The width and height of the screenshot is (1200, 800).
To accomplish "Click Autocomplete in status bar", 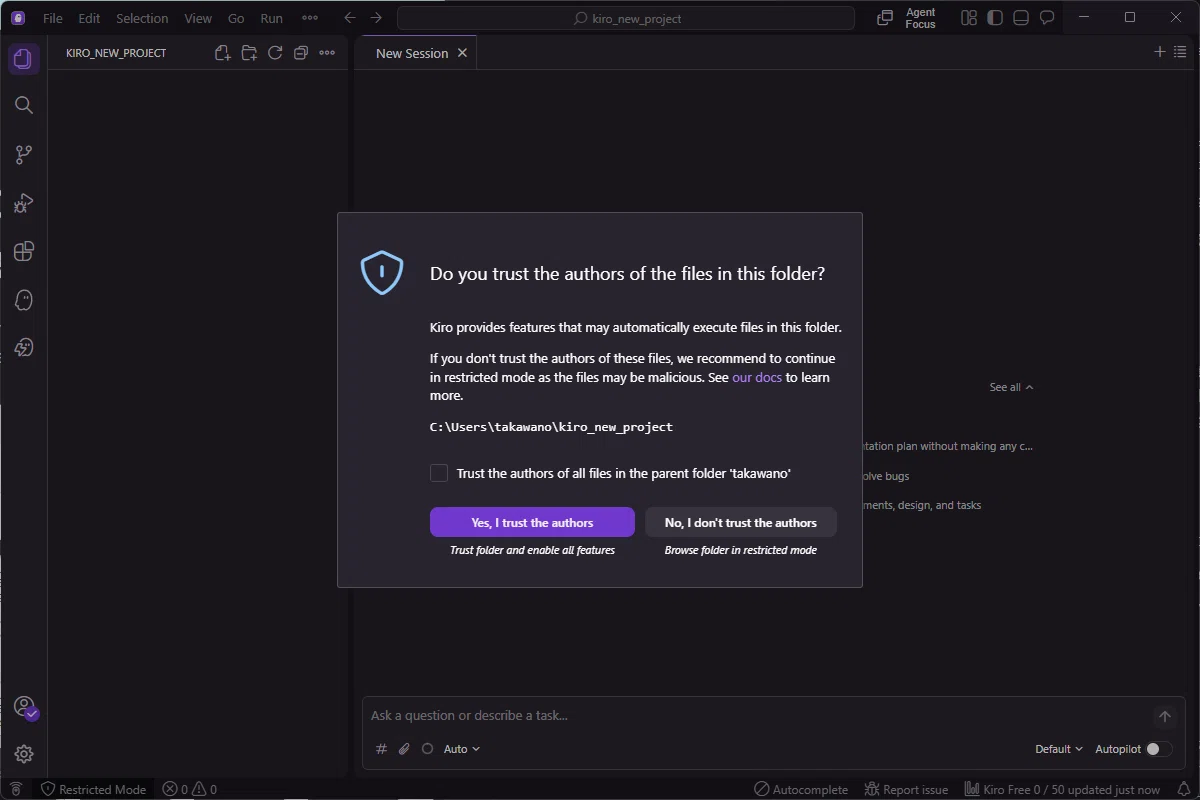I will tap(801, 790).
